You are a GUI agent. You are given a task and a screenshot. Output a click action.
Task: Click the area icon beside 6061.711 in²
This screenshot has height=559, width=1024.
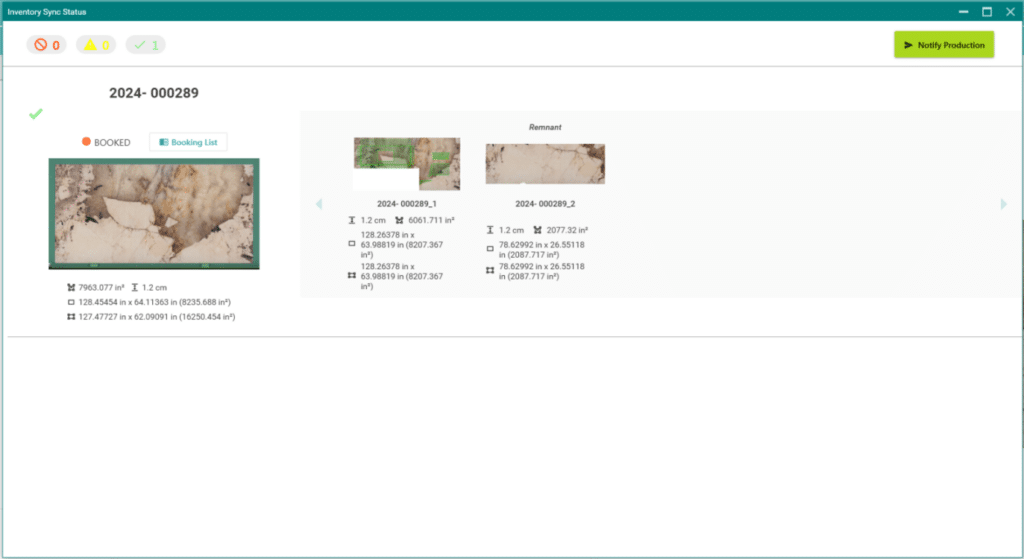pyautogui.click(x=399, y=220)
